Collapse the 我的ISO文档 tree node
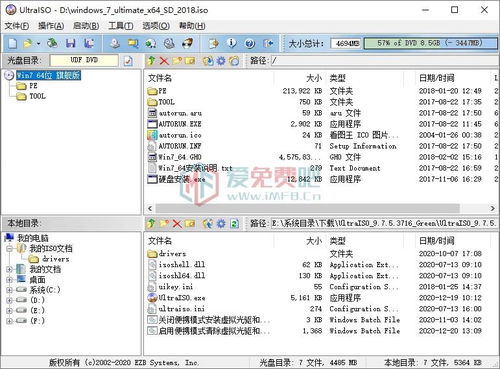Screen dimensions: 500x369 pos(9,248)
